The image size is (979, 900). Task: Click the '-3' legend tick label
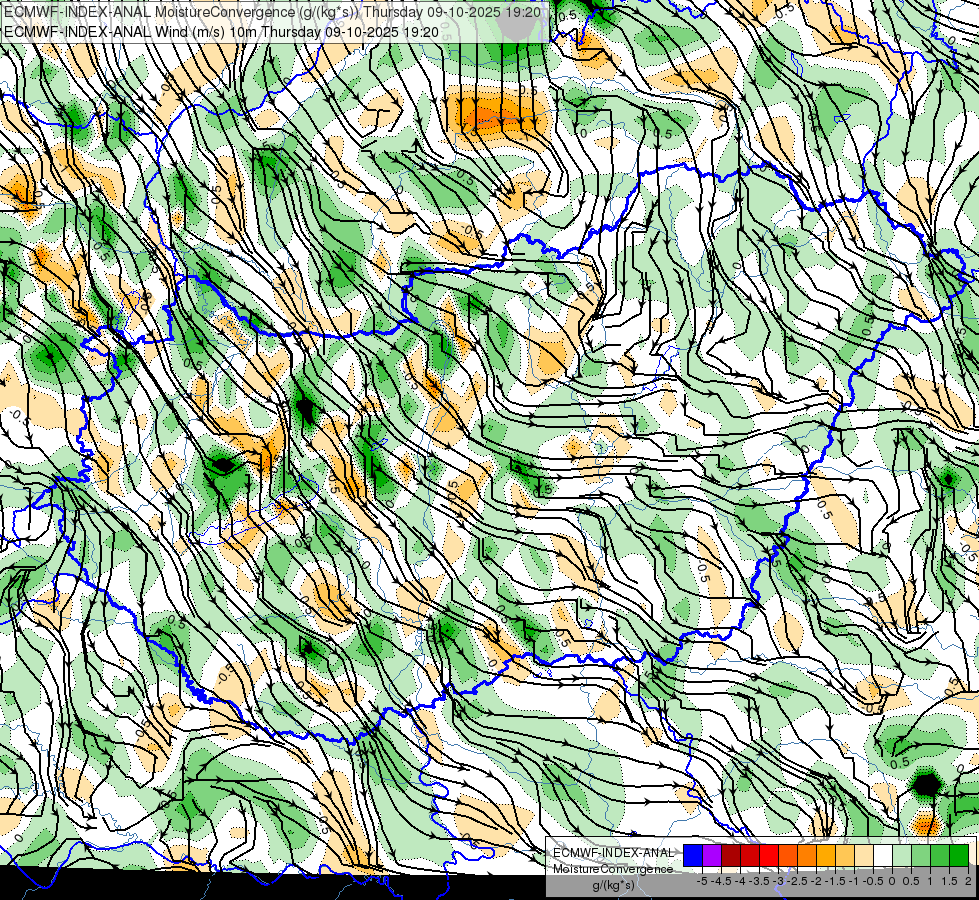[x=779, y=881]
